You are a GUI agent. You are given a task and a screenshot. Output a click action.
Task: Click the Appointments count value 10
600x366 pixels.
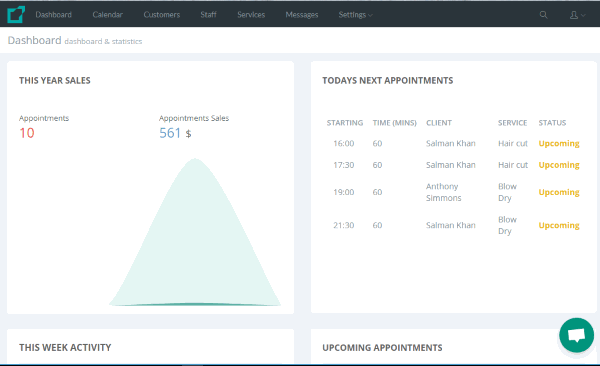[x=27, y=133]
